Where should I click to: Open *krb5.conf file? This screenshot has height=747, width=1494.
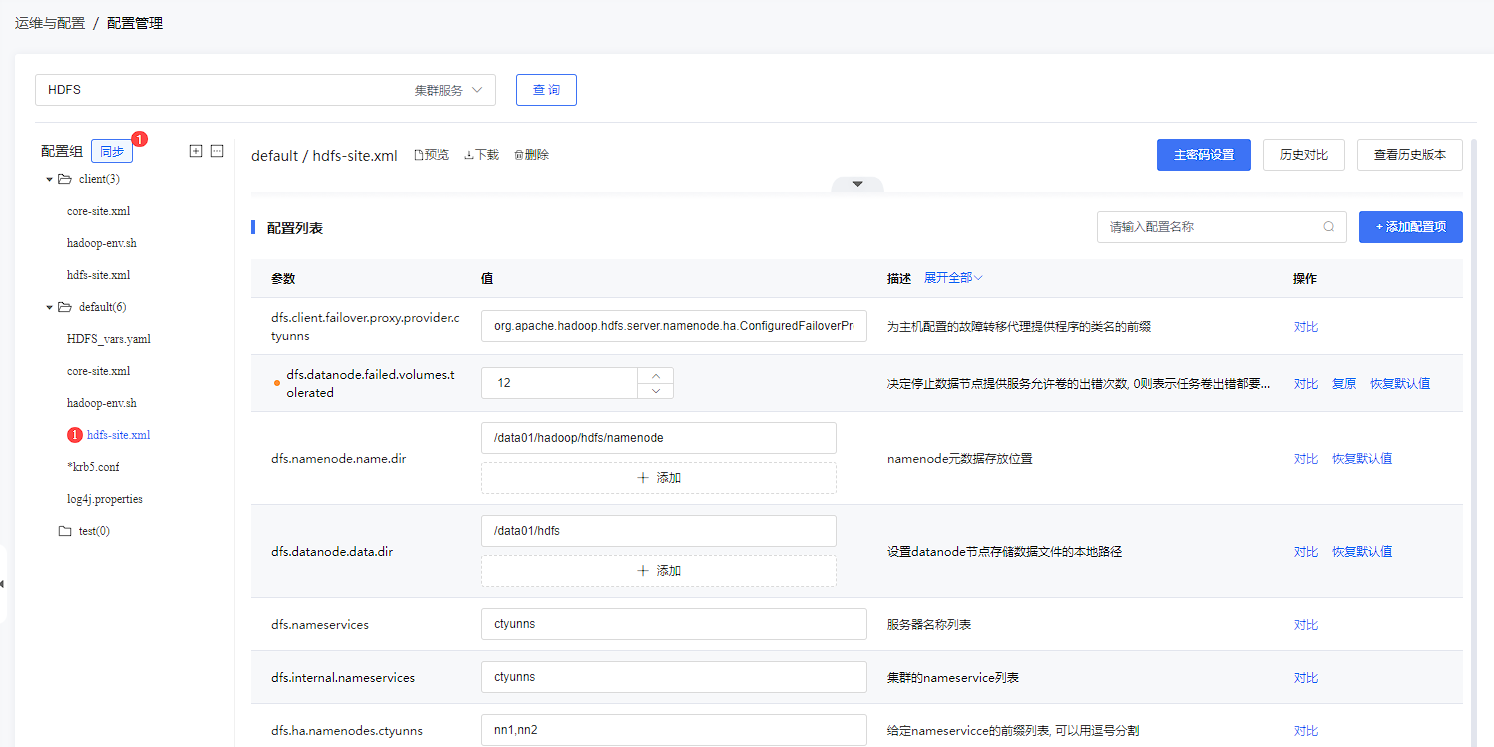click(x=93, y=467)
